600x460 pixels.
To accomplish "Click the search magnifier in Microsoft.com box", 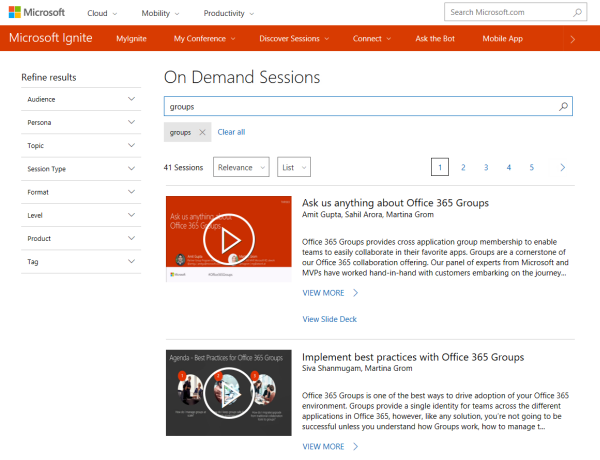I will [x=578, y=13].
